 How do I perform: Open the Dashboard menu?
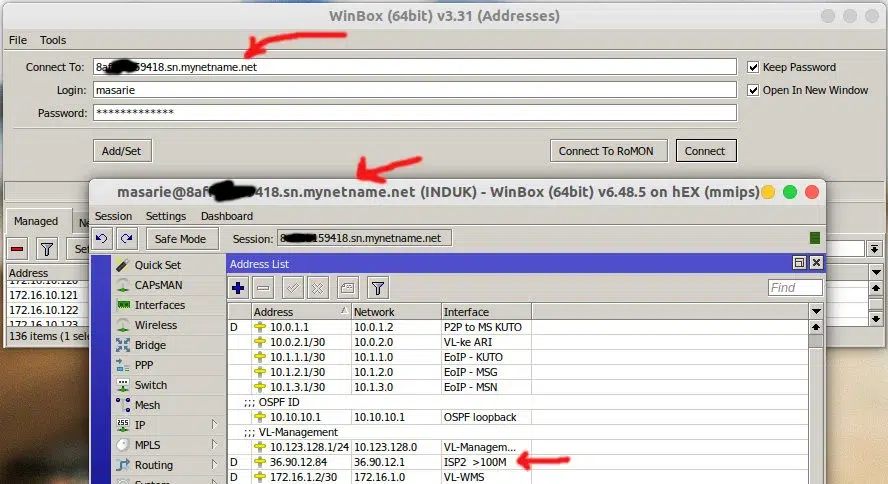coord(227,216)
